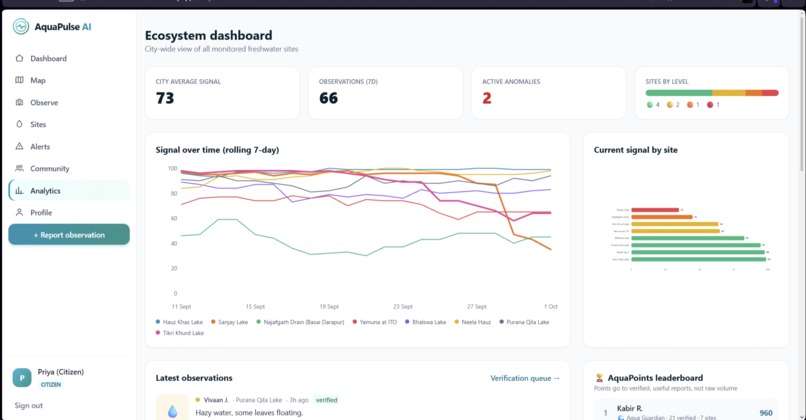Click the Sites by level color bar
Screen dimensions: 806x420
[712, 93]
